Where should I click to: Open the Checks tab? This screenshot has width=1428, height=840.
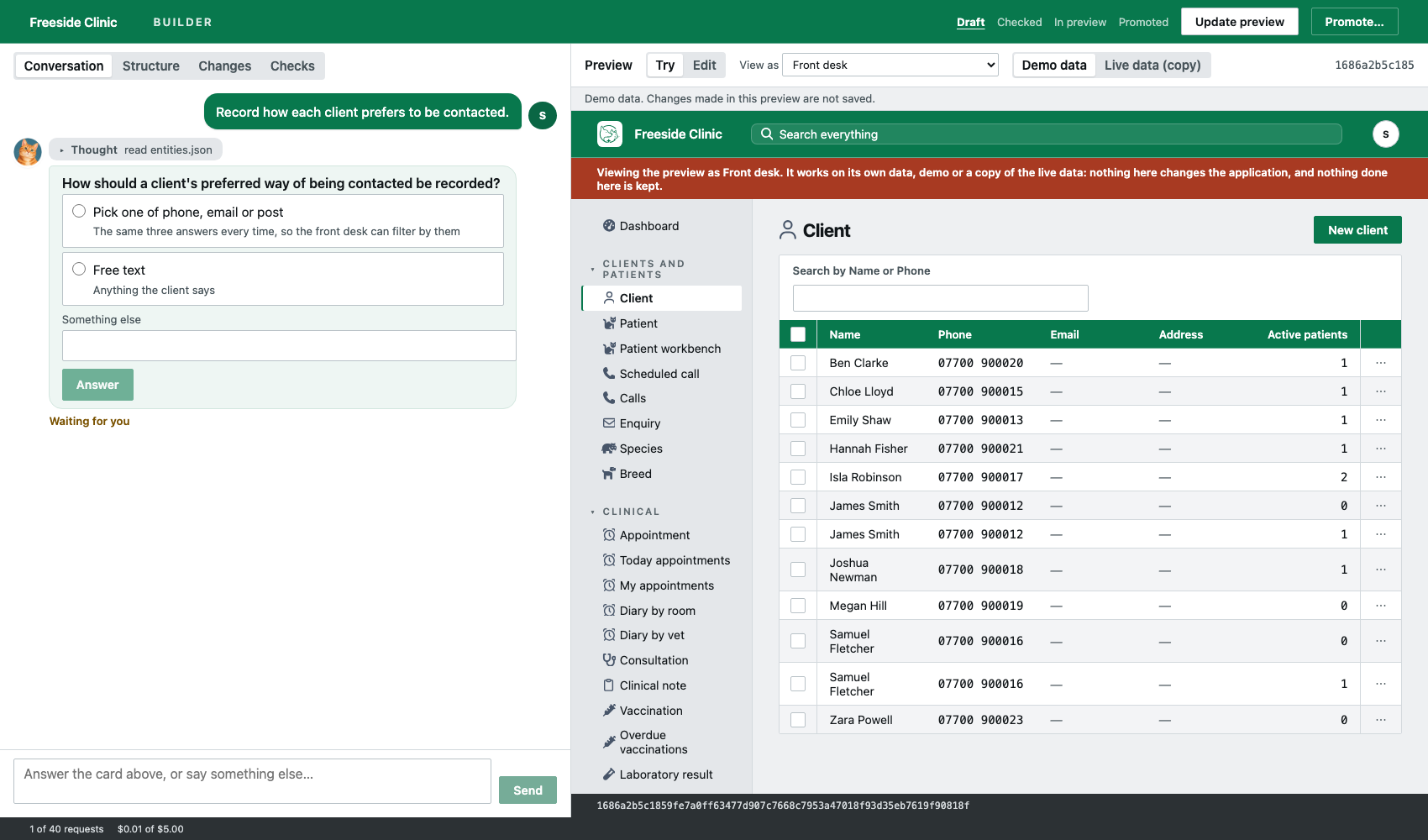(292, 66)
